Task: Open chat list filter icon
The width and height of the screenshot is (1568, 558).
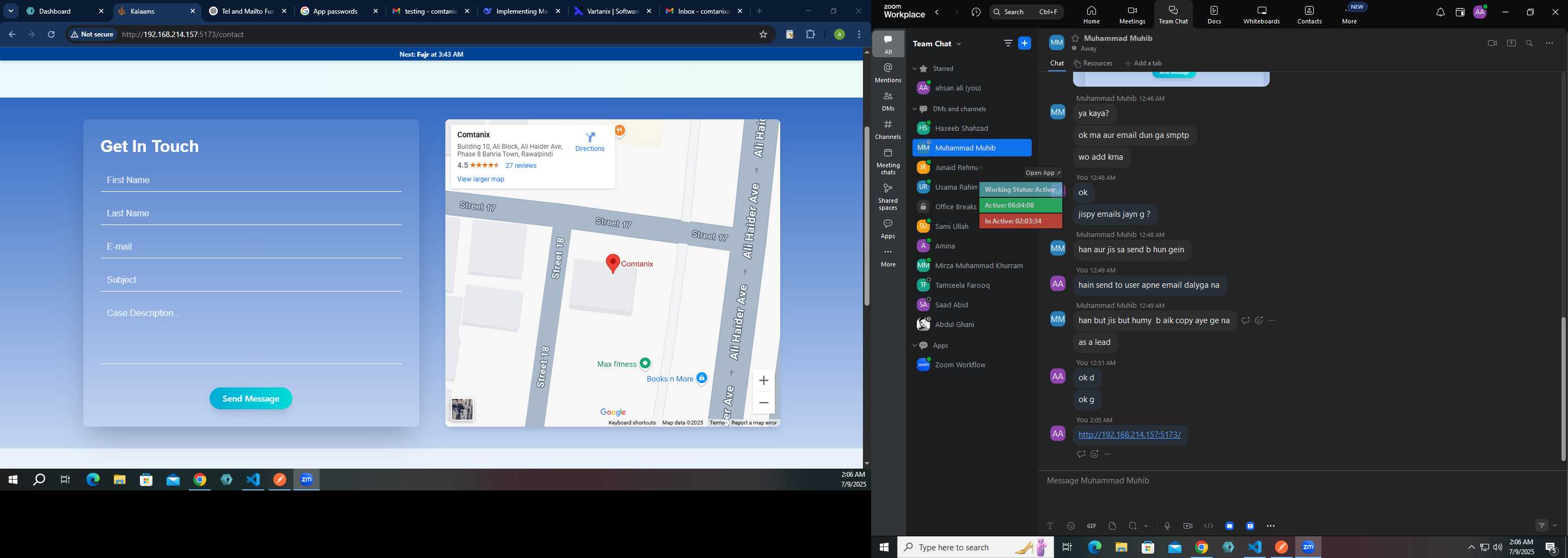Action: pos(1008,43)
